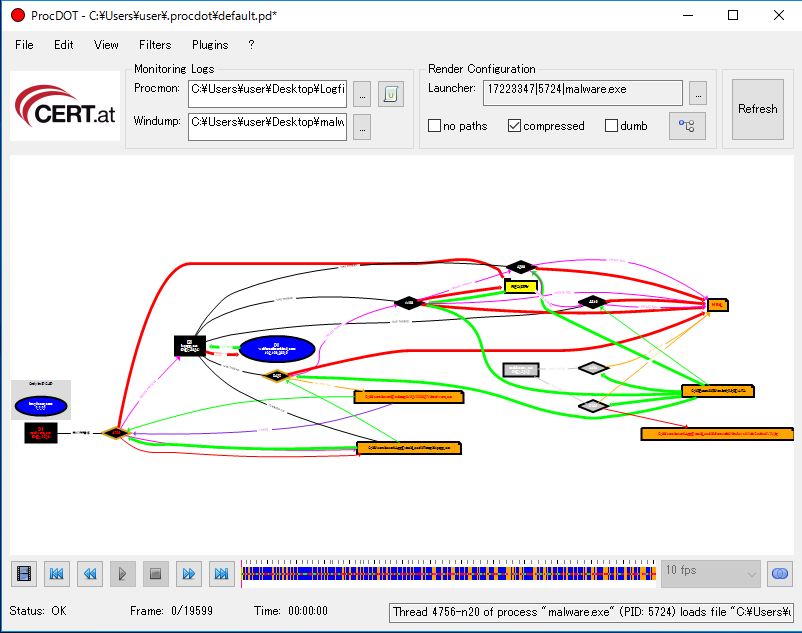Step forward with fast-forward icon

pos(188,574)
